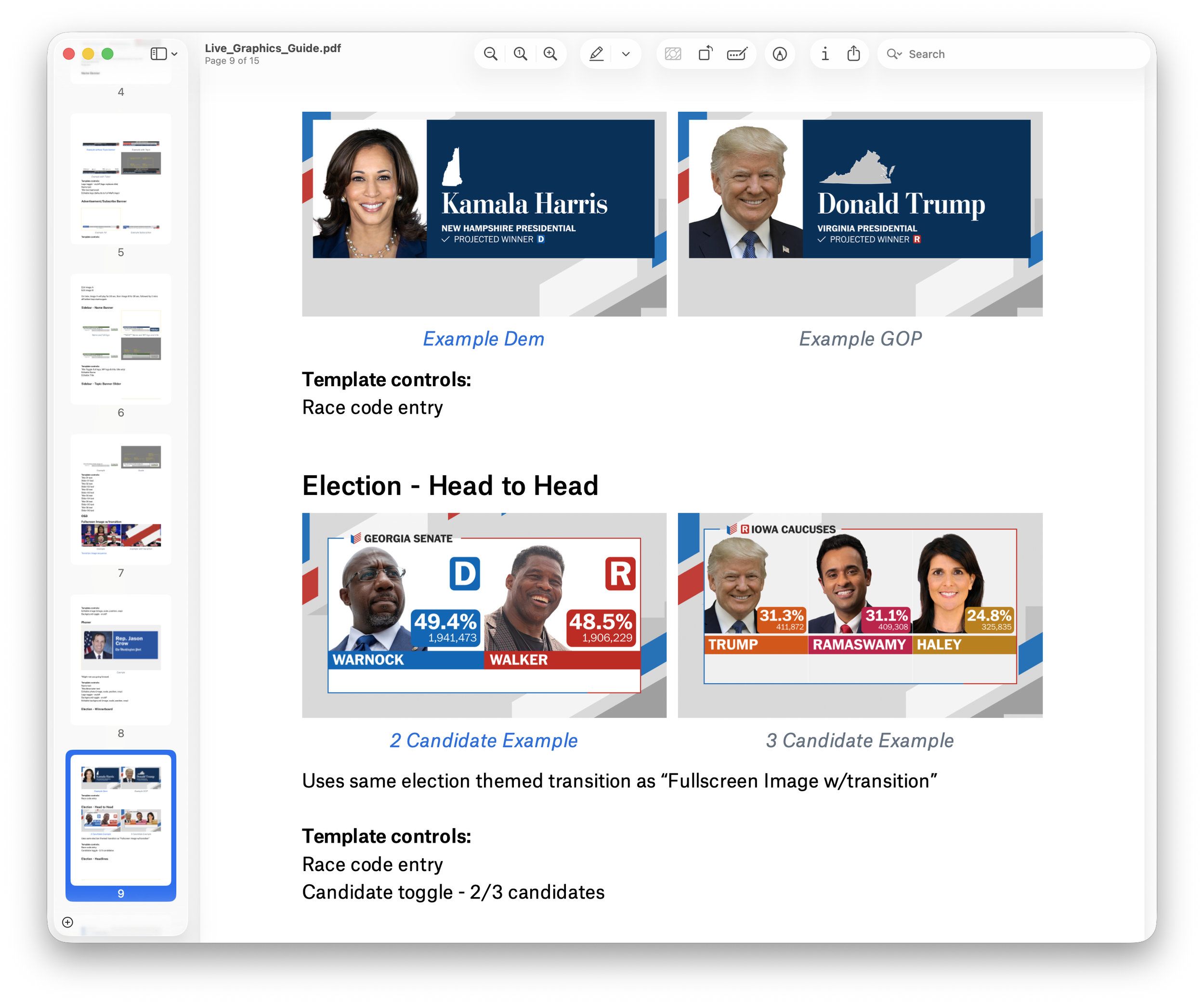Click the zoom to actual size icon
This screenshot has width=1204, height=1005.
(x=520, y=54)
